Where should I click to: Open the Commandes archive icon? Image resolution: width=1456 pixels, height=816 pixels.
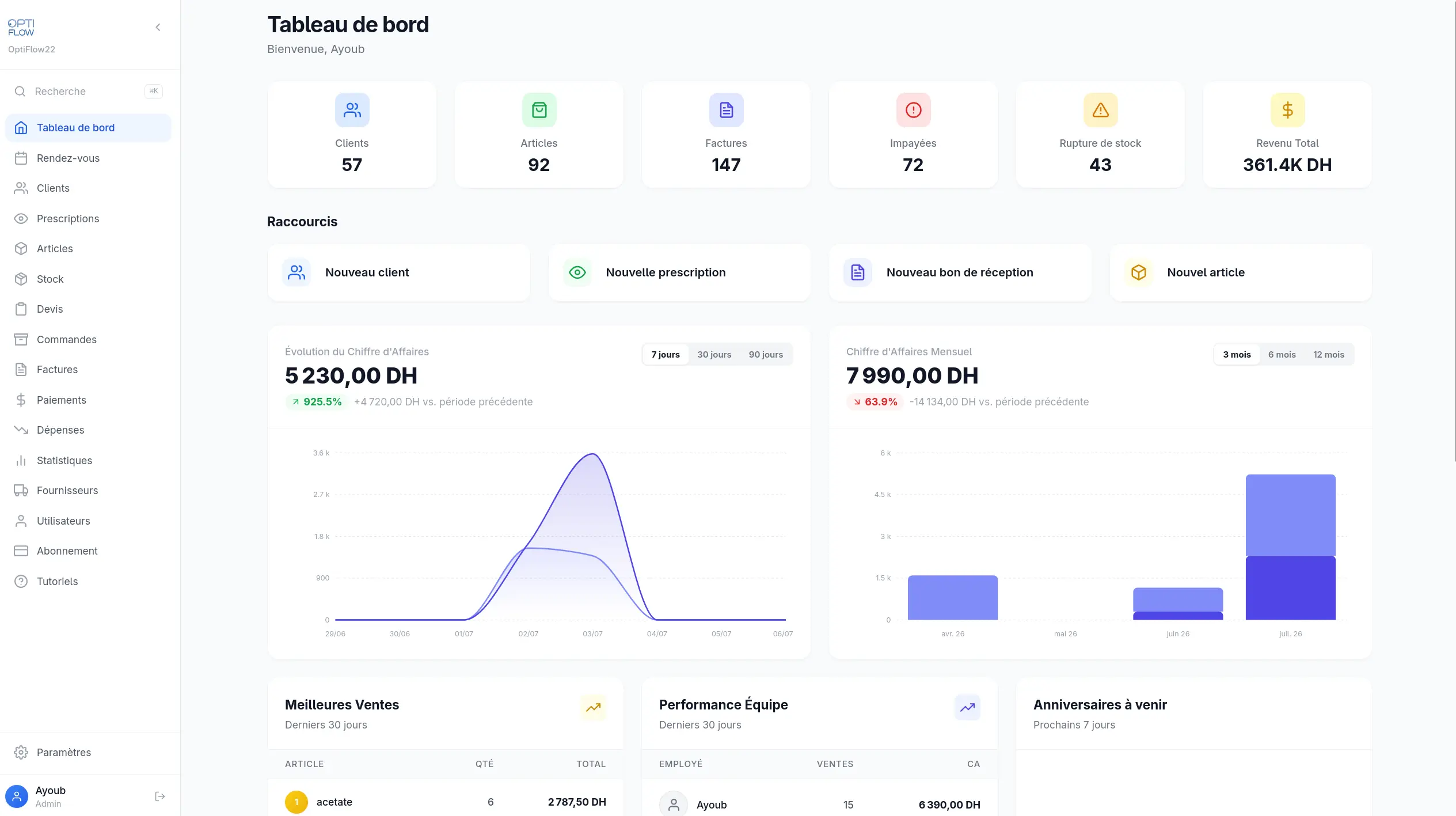(x=21, y=339)
